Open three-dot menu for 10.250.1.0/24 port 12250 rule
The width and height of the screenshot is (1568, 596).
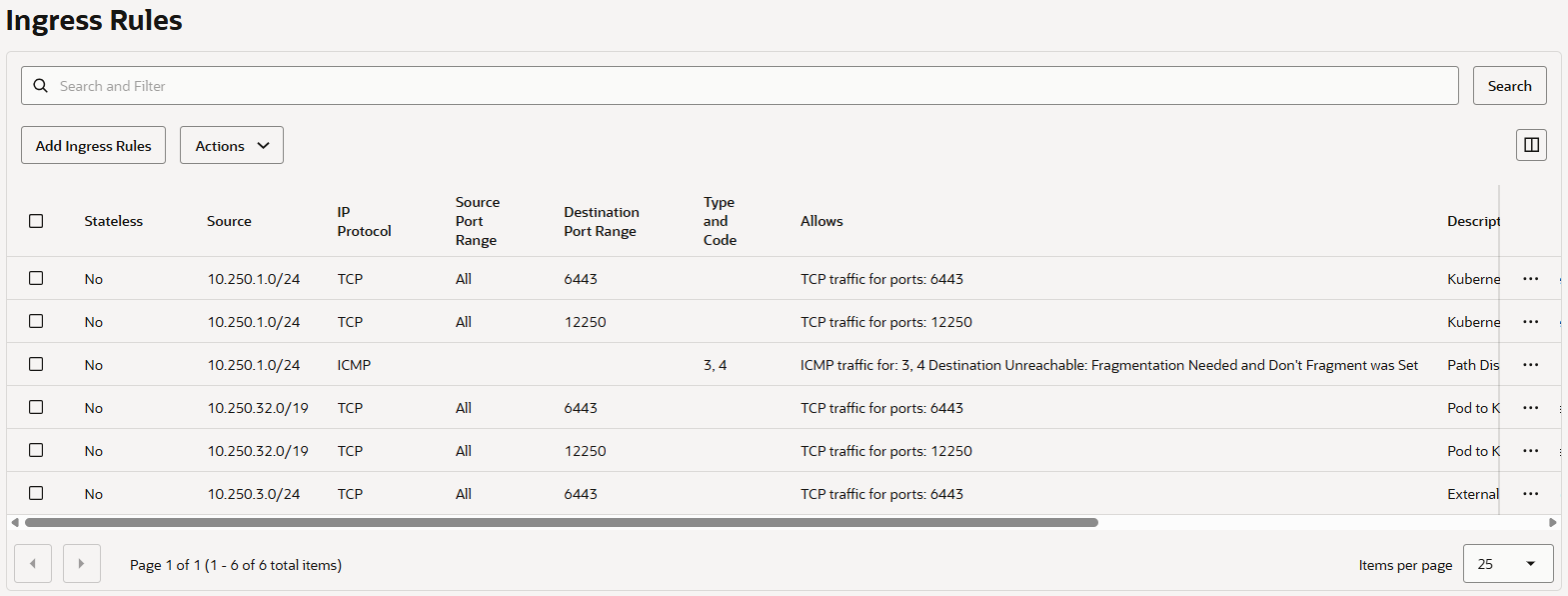pos(1530,322)
